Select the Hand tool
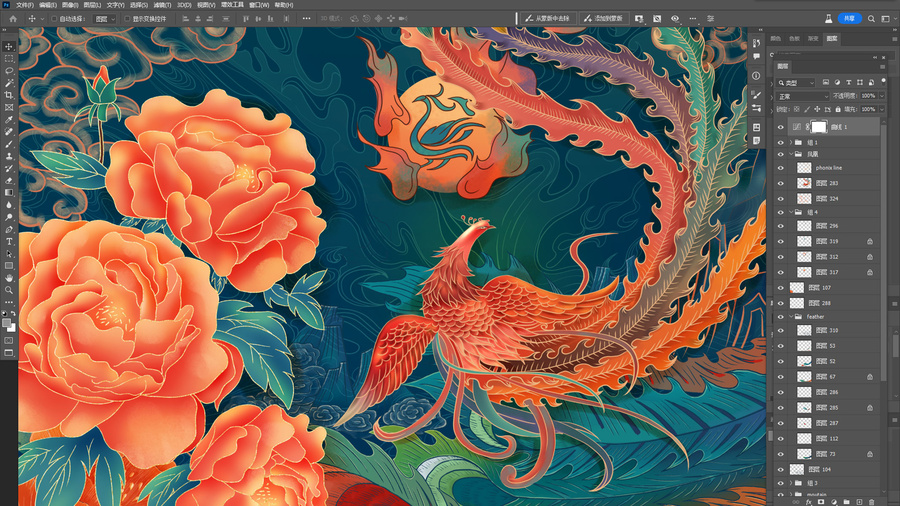The height and width of the screenshot is (506, 900). pyautogui.click(x=9, y=278)
